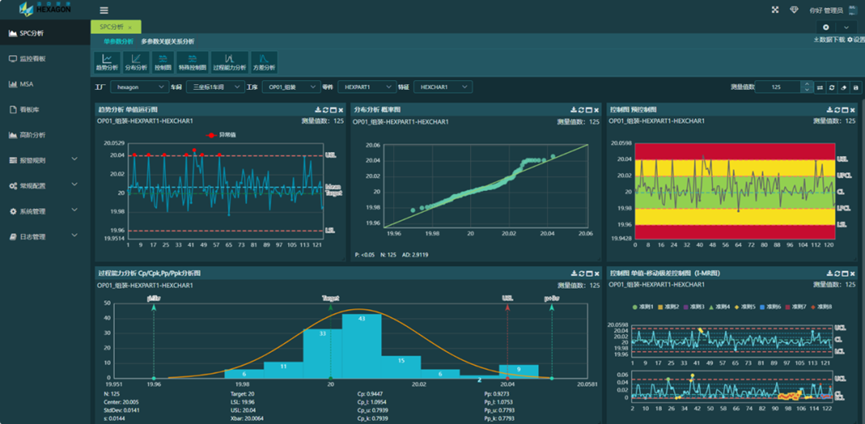Open the 控制图 control chart tool
Screen dimensions: 865x424
coord(164,62)
